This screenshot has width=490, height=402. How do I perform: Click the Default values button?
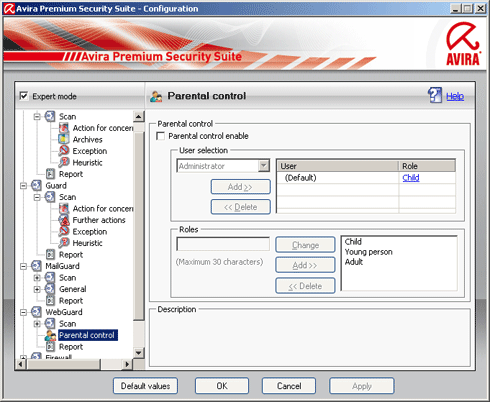[x=145, y=386]
